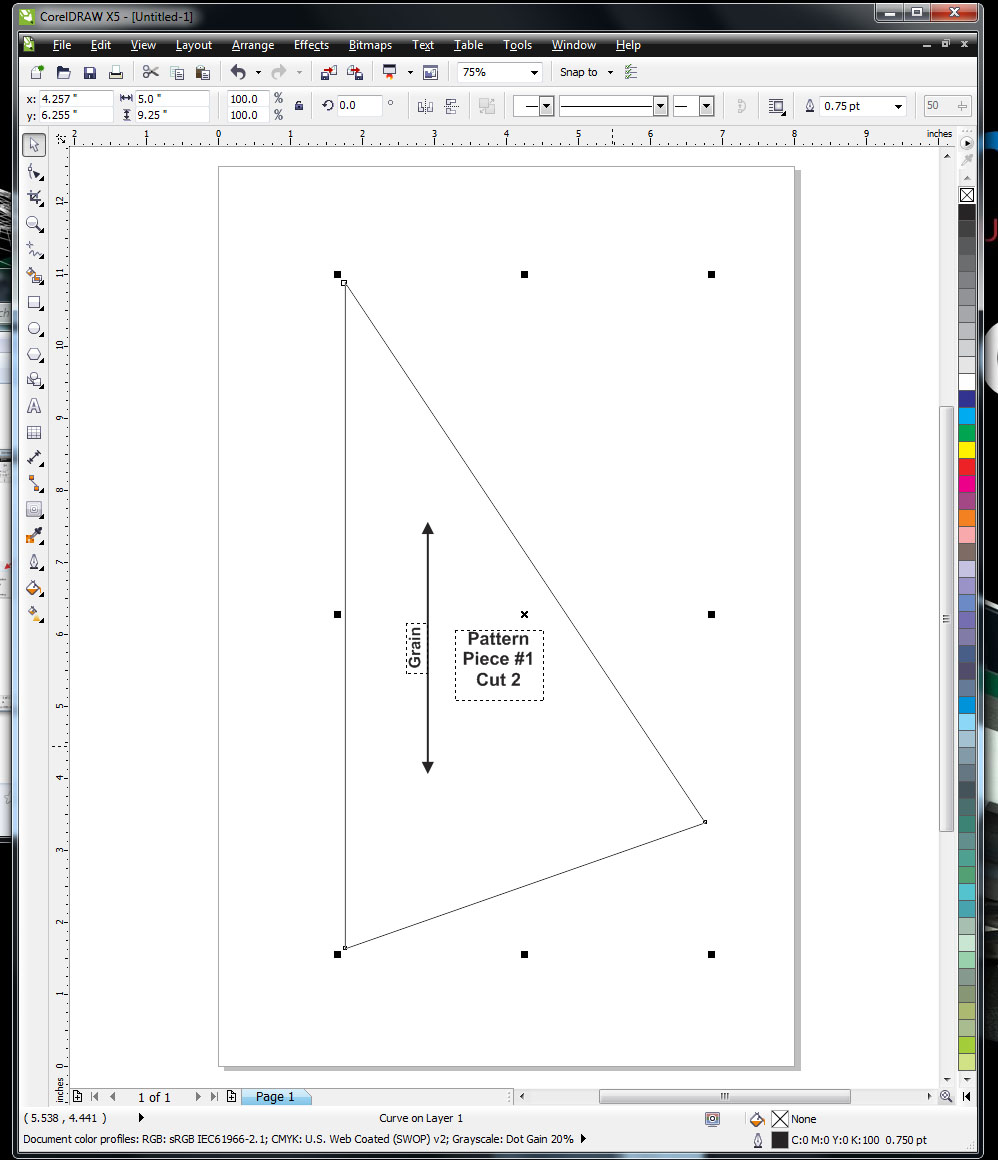This screenshot has width=998, height=1160.
Task: Mirror object vertically
Action: 451,107
